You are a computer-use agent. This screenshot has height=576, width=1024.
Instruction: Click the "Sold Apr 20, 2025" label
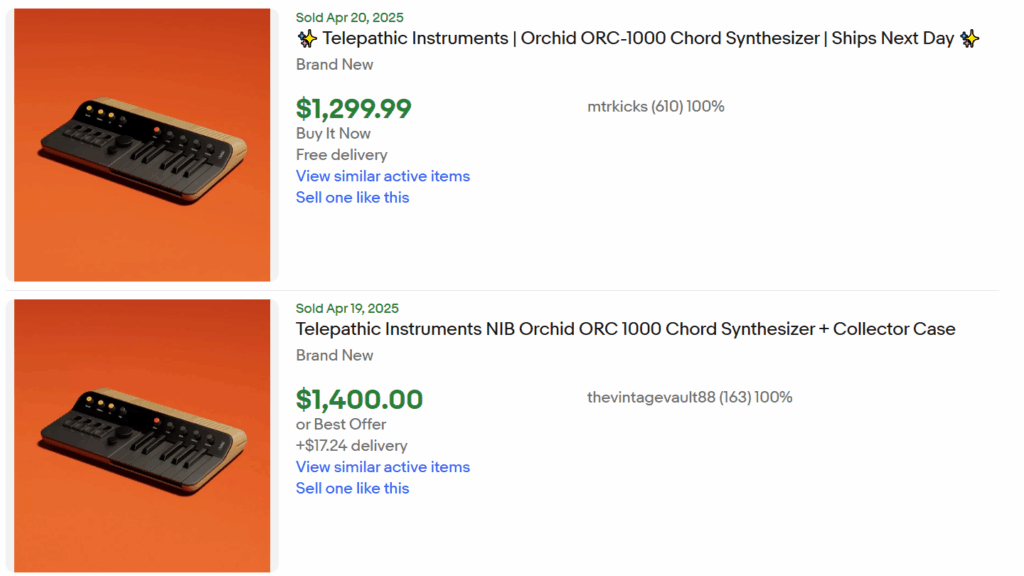349,18
